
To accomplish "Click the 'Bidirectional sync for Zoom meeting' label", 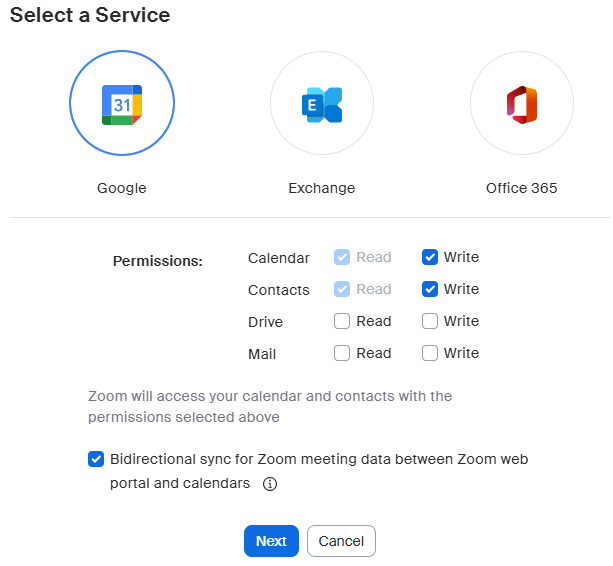I will [319, 471].
